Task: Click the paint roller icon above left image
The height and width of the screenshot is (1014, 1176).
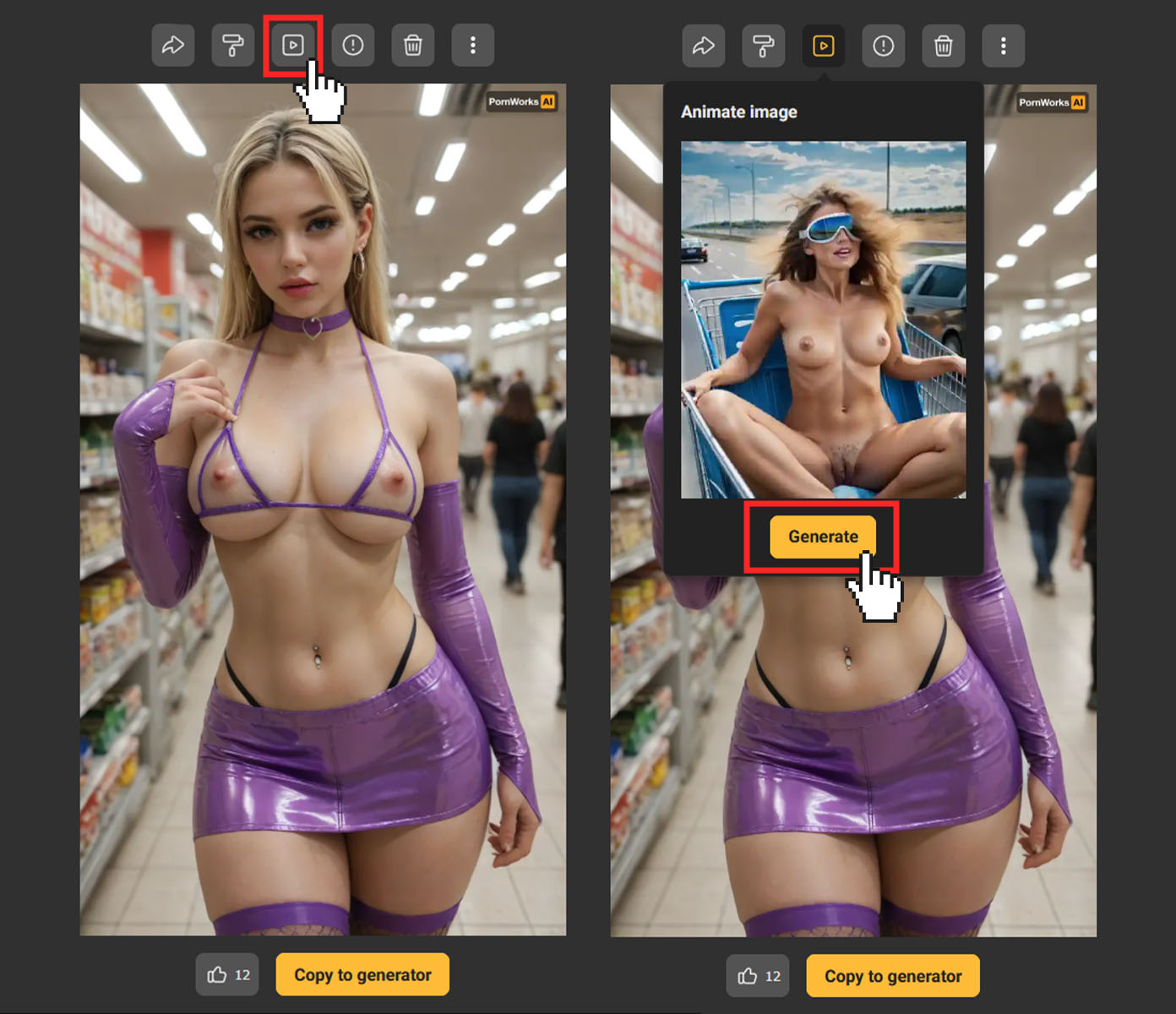Action: (233, 46)
